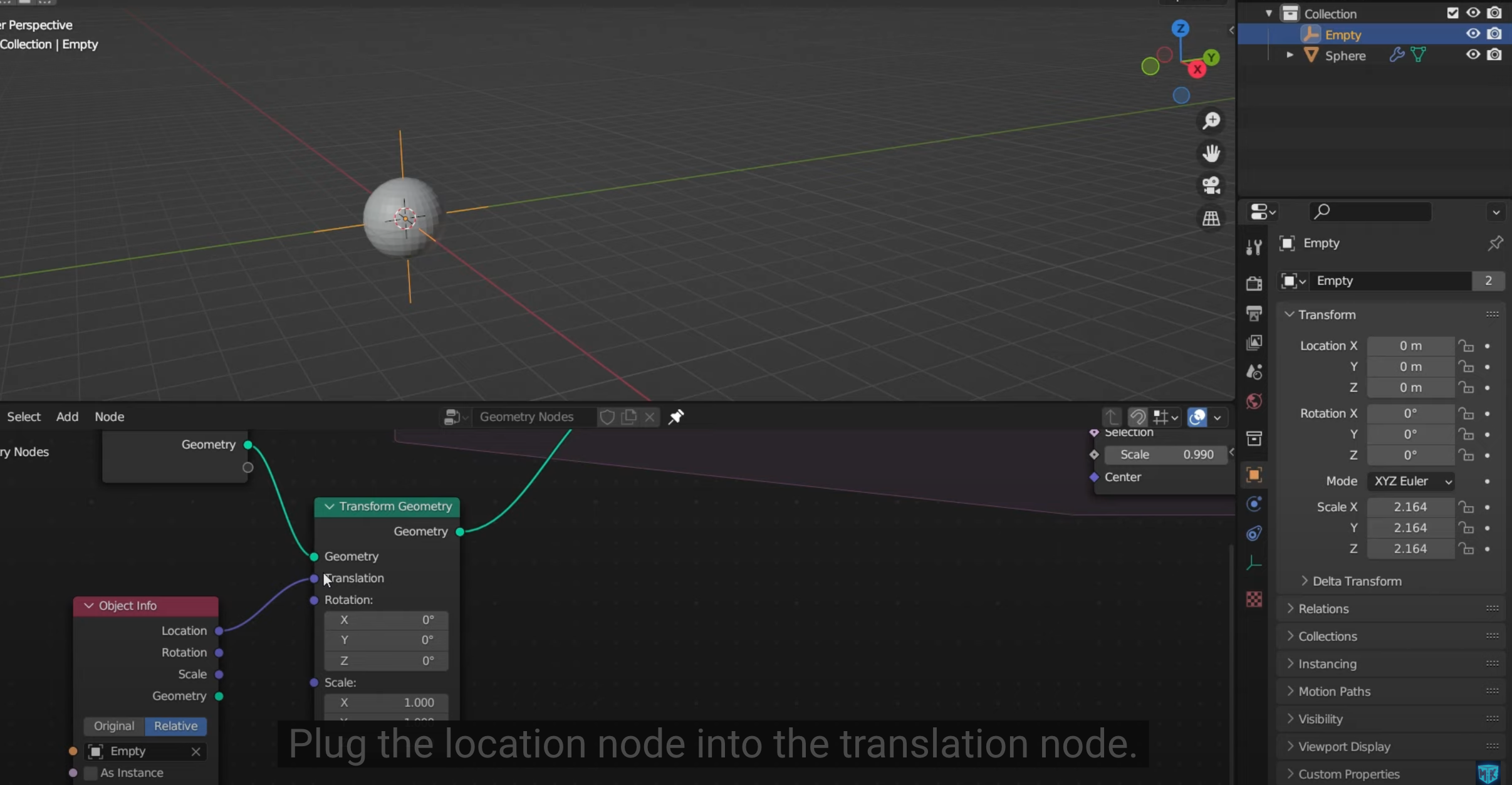Toggle the node editor pin icon
The image size is (1512, 785).
pos(675,417)
